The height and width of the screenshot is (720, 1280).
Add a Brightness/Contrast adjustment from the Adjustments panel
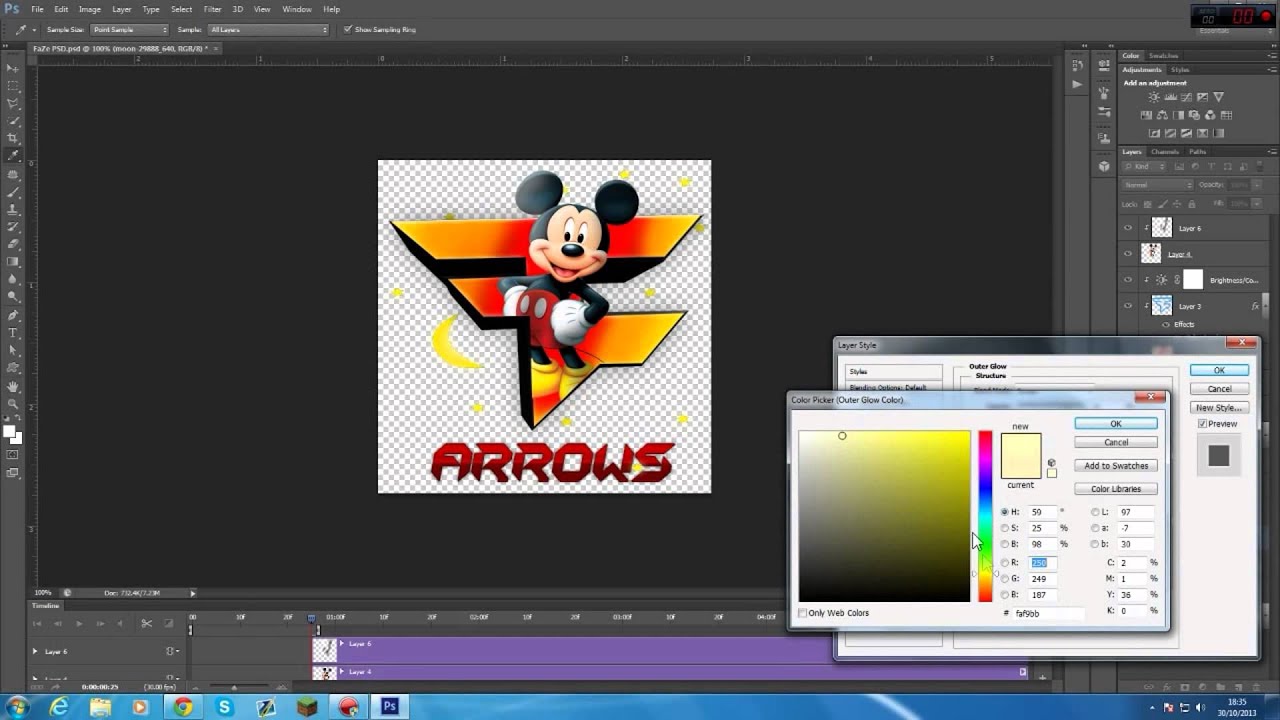click(x=1154, y=98)
